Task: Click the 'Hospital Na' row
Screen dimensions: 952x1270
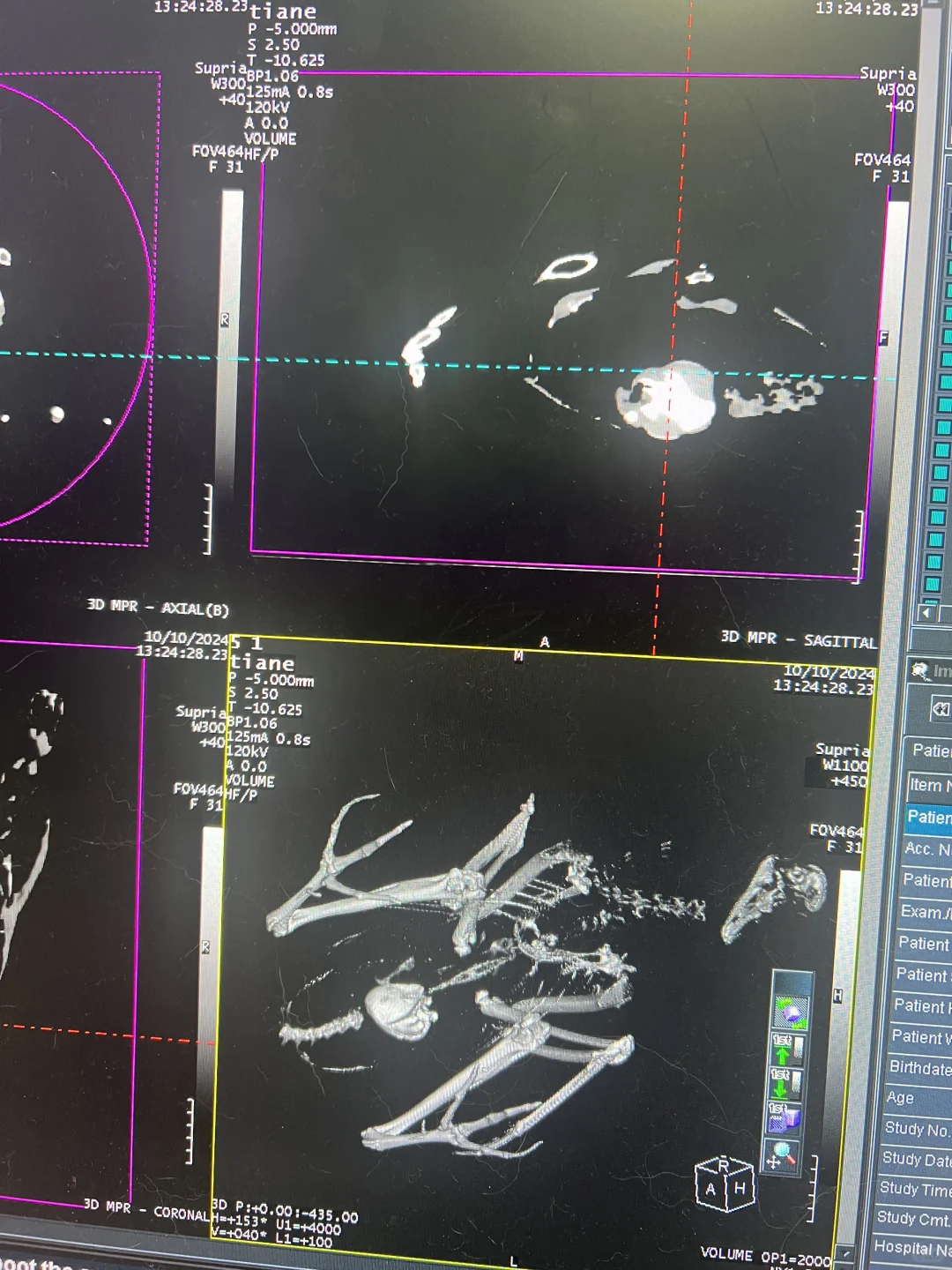Action: coord(911,1248)
